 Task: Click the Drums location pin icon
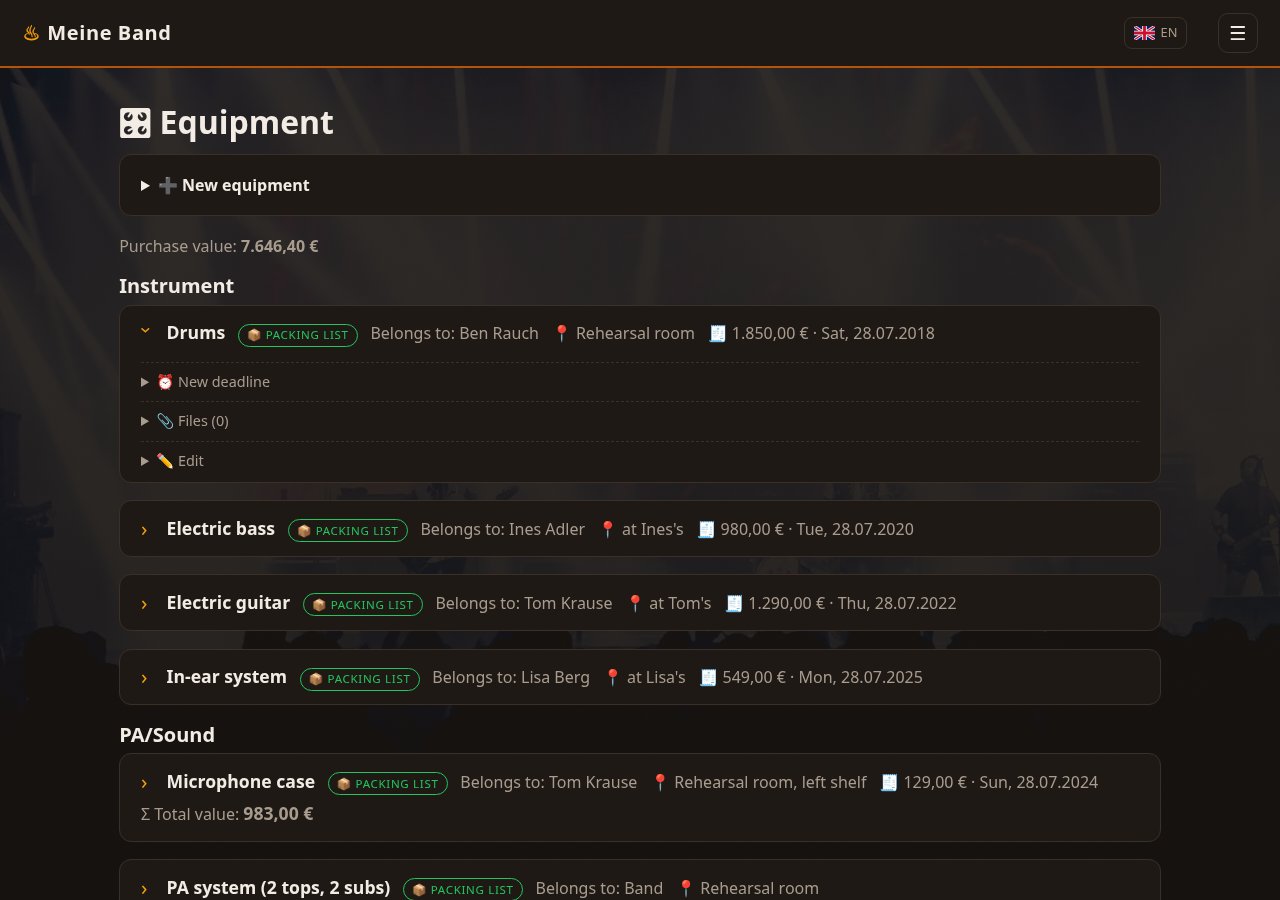pyautogui.click(x=561, y=333)
